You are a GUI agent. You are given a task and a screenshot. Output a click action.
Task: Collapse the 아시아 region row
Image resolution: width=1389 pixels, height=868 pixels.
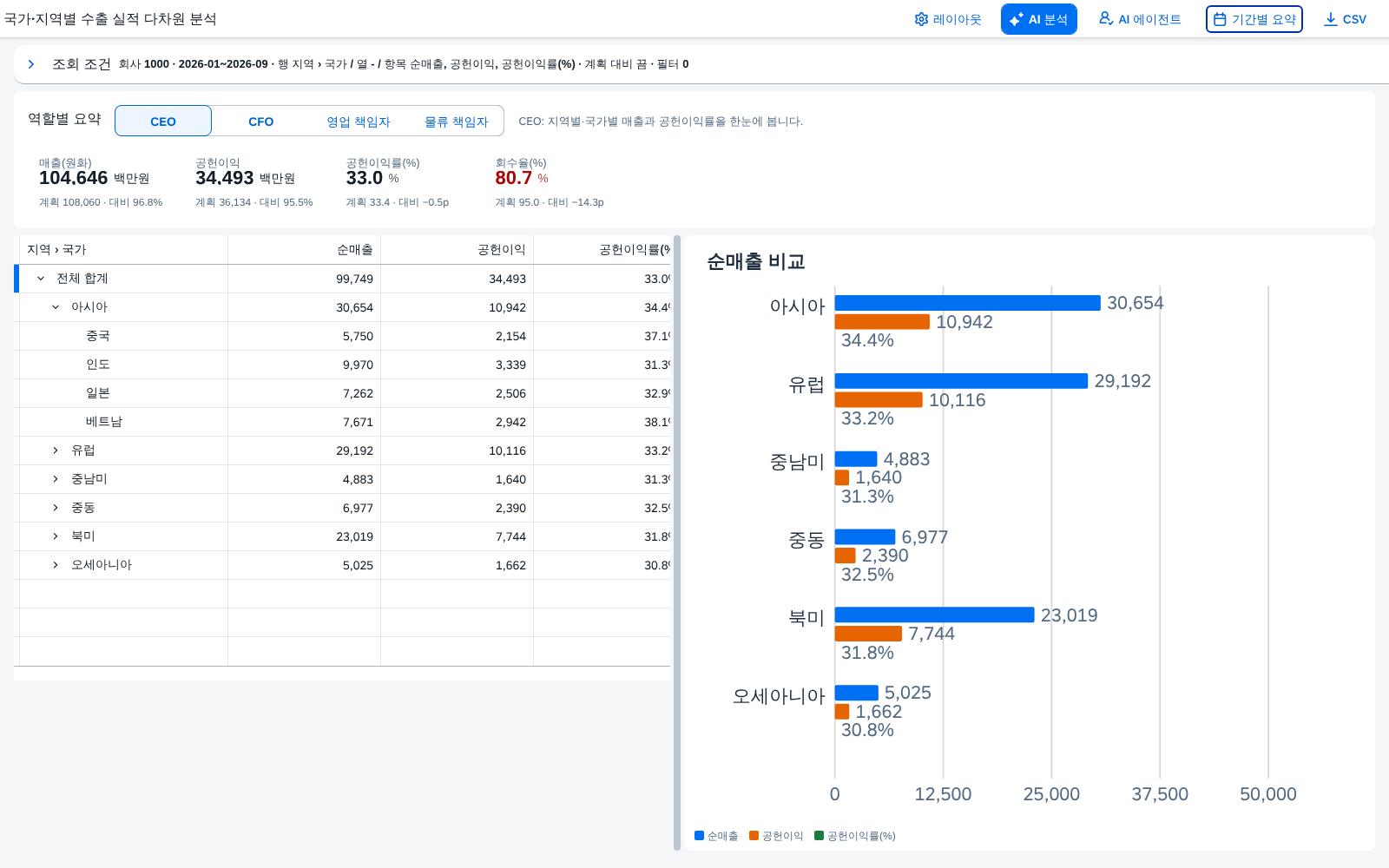pos(56,307)
